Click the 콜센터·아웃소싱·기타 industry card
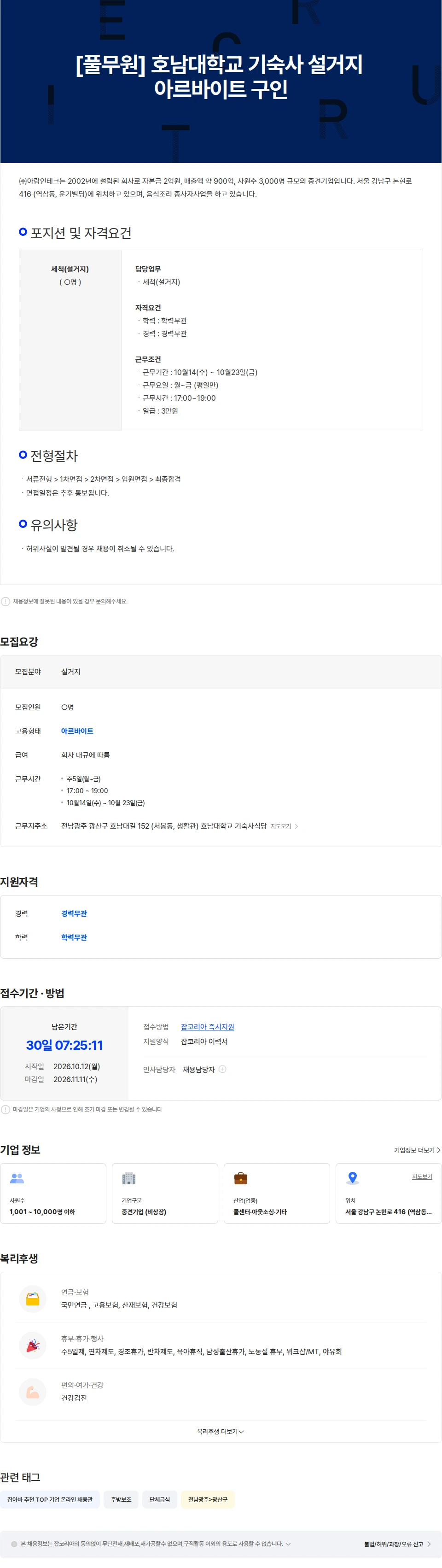Viewport: 442px width, 1568px height. point(276,1193)
